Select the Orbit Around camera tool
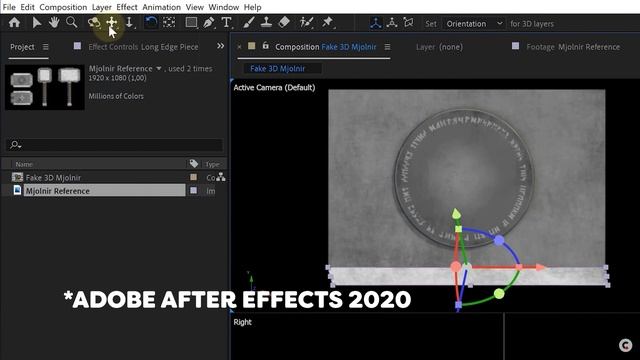This screenshot has width=640, height=360. click(94, 22)
